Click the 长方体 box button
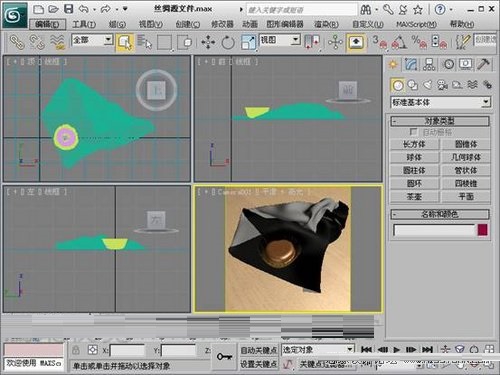 (414, 144)
